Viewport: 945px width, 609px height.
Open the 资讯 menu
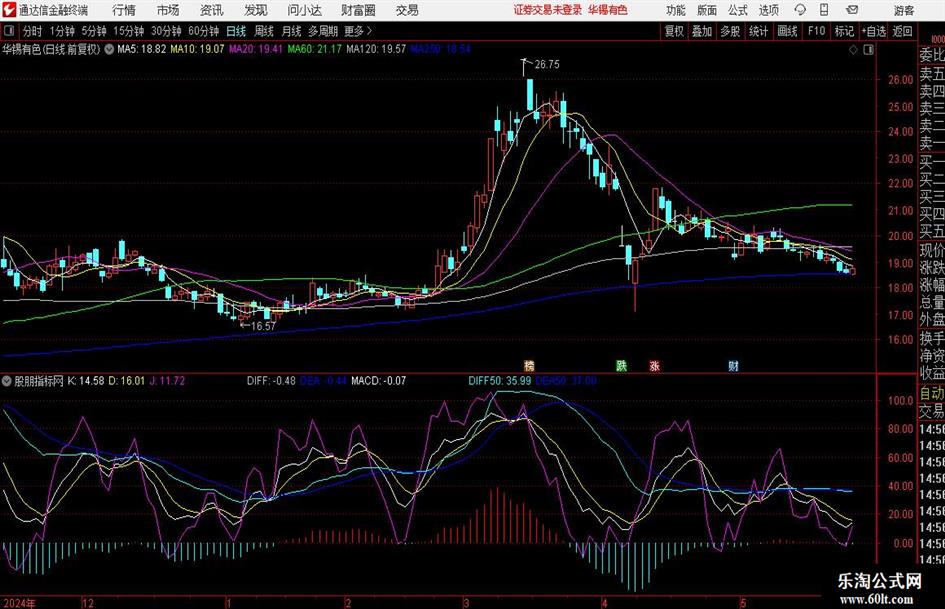[212, 10]
